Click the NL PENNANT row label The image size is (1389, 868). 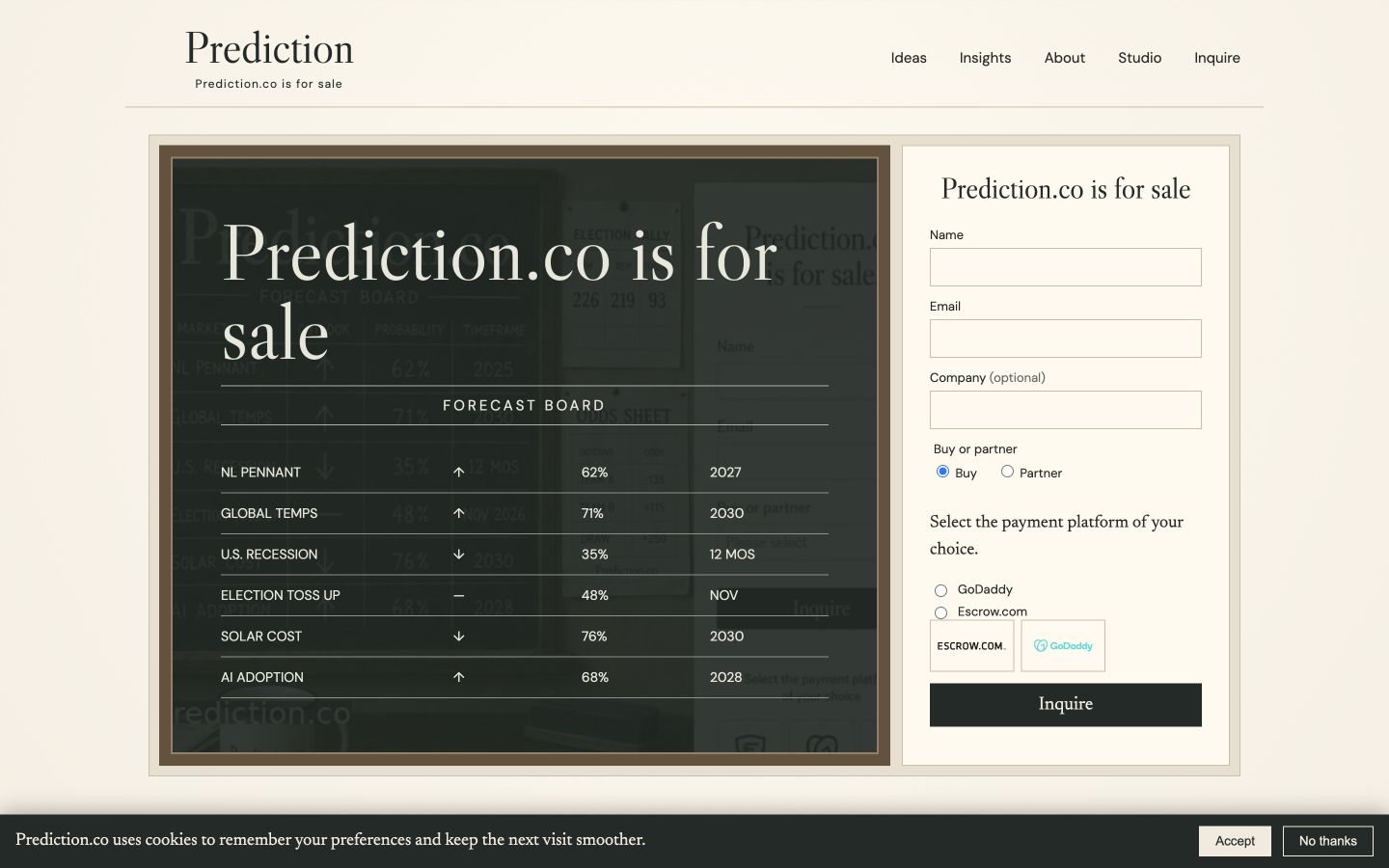click(x=260, y=473)
